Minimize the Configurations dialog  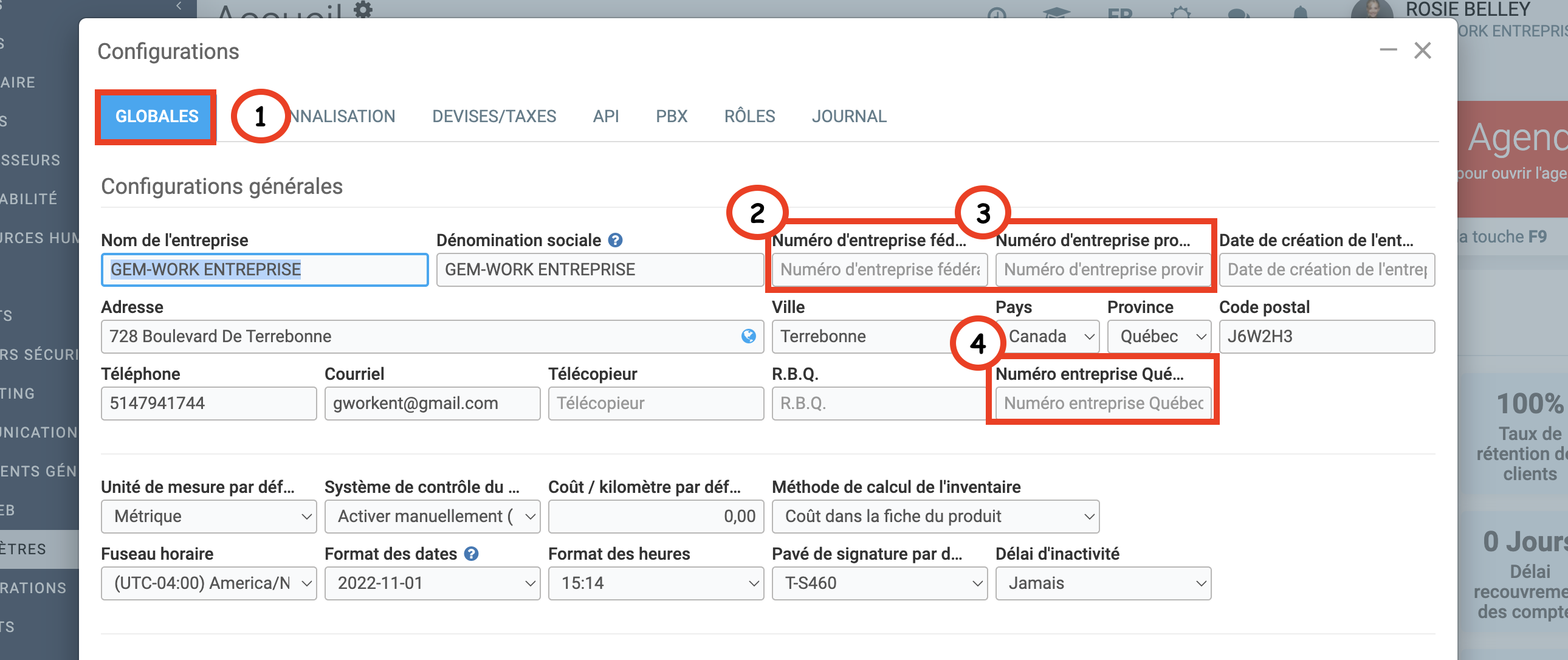pos(1388,50)
